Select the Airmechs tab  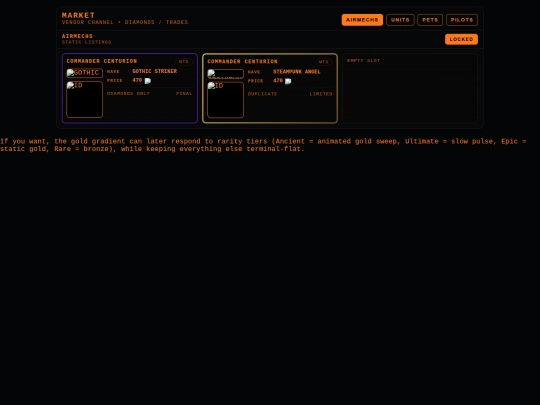coord(362,20)
